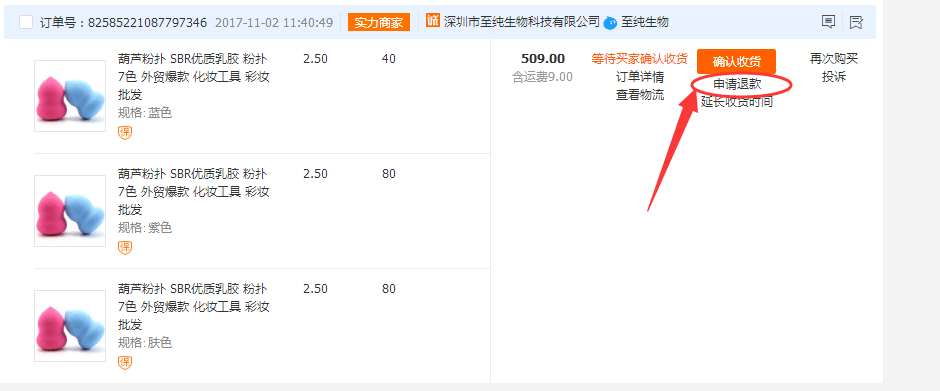Click the message note icon in the order header
940x391 pixels.
click(x=828, y=23)
